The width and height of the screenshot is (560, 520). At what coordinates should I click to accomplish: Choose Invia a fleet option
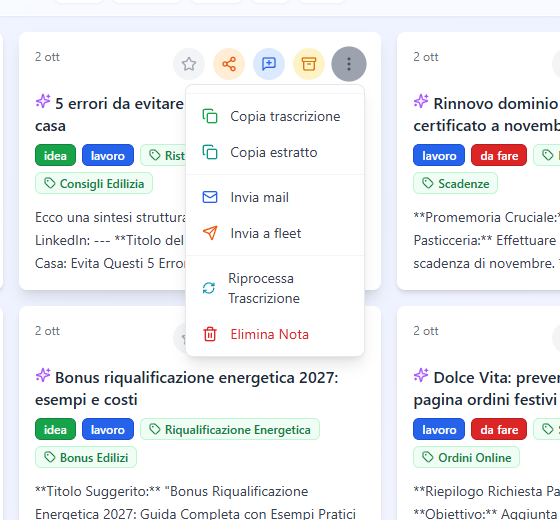275,233
